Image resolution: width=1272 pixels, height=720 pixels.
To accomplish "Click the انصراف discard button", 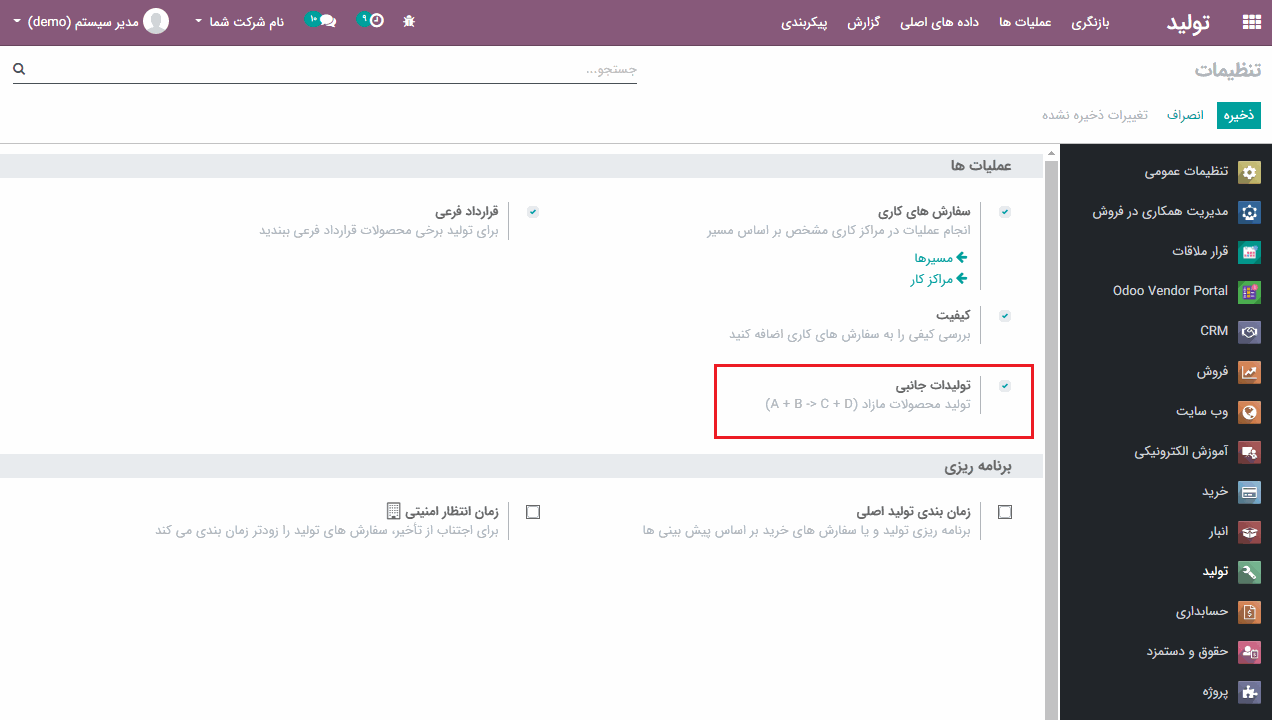I will click(x=1185, y=115).
